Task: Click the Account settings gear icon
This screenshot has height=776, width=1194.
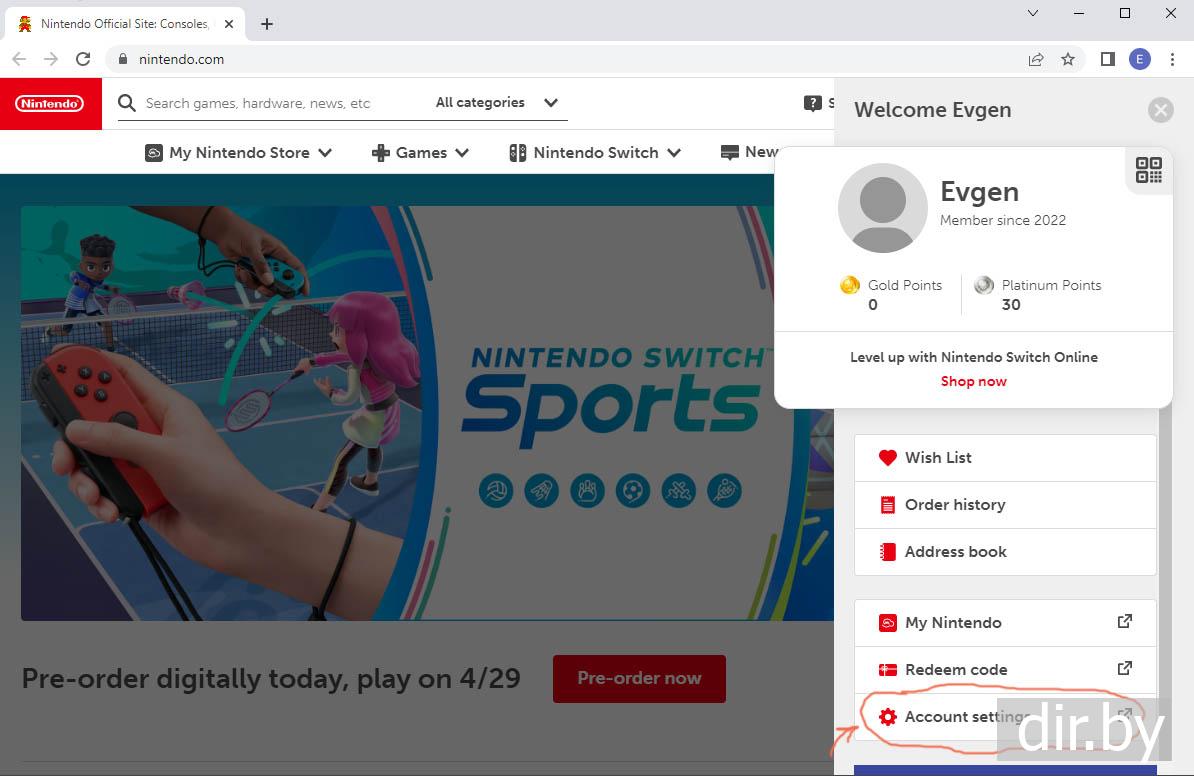Action: [x=887, y=717]
